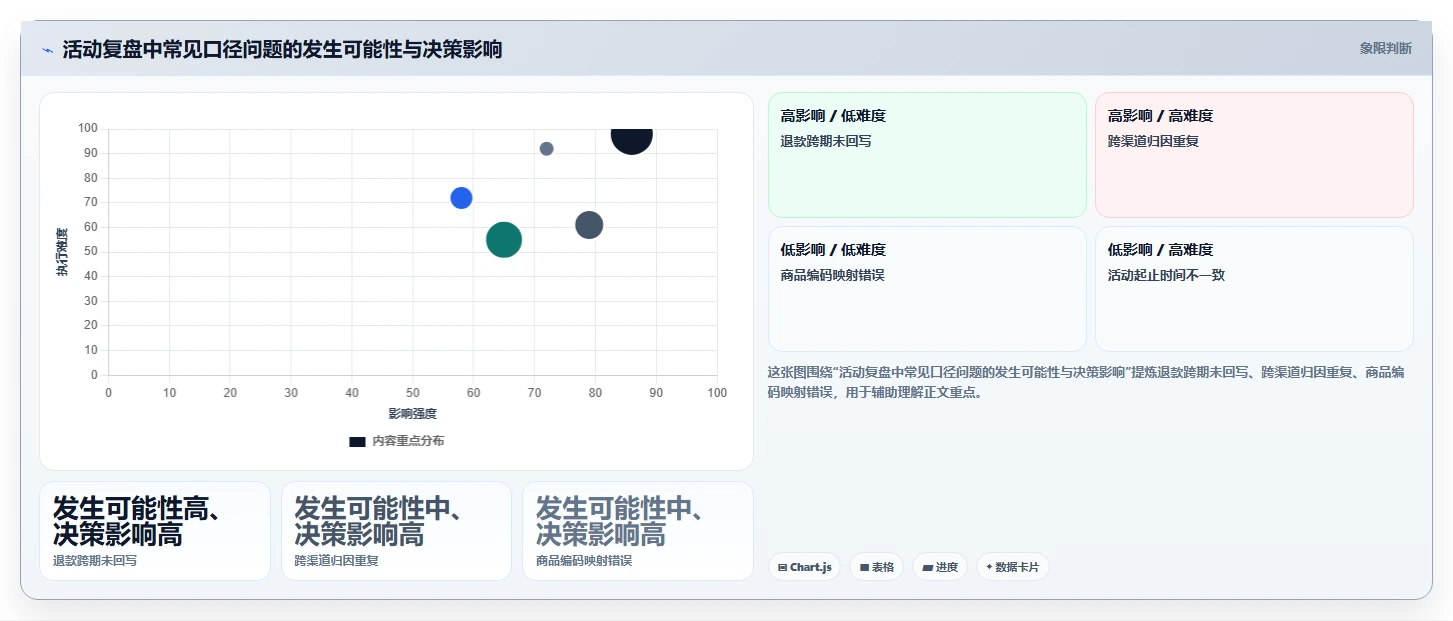Select the small gray bubble near 90
Viewport: 1453px width, 621px height.
click(546, 149)
